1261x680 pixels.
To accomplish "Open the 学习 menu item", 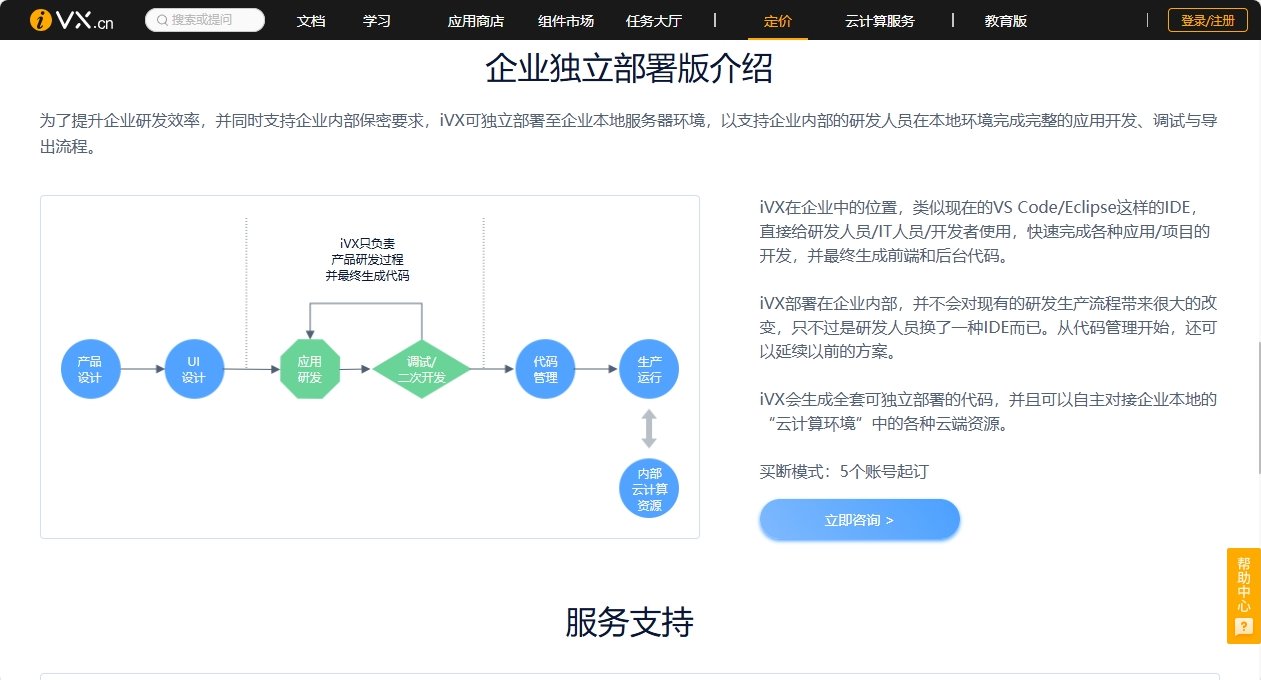I will pos(377,20).
